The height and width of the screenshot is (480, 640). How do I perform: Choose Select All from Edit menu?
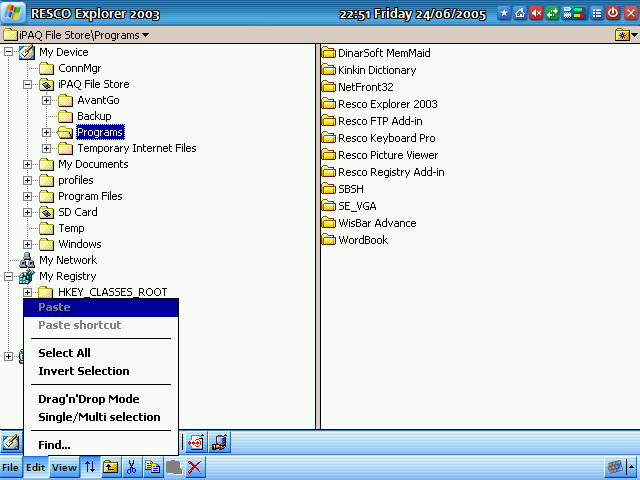click(101, 353)
